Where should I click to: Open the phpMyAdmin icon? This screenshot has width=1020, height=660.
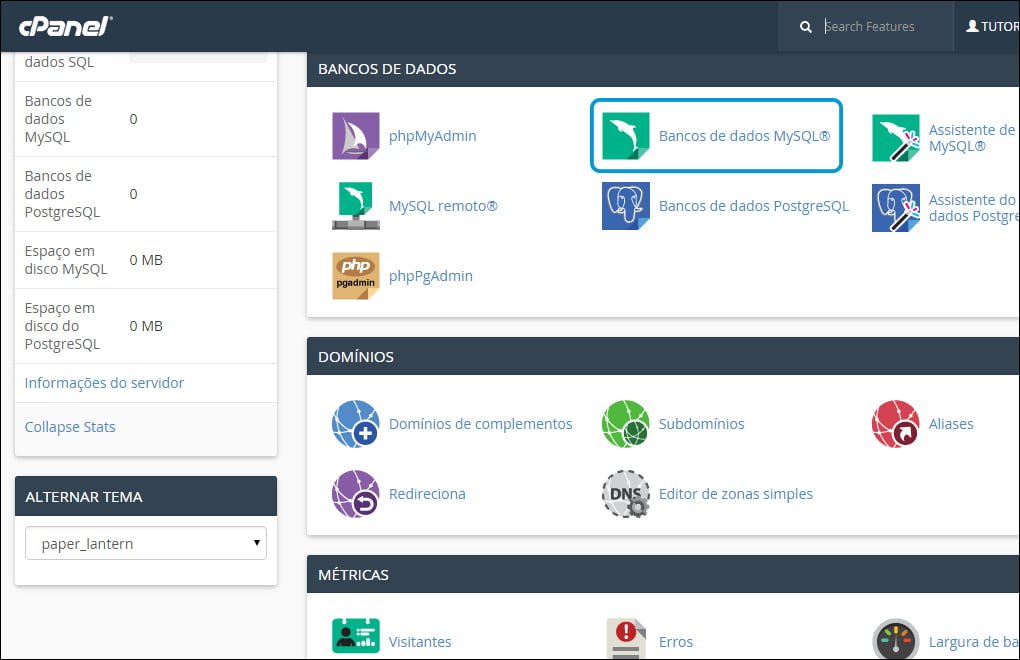[x=356, y=136]
